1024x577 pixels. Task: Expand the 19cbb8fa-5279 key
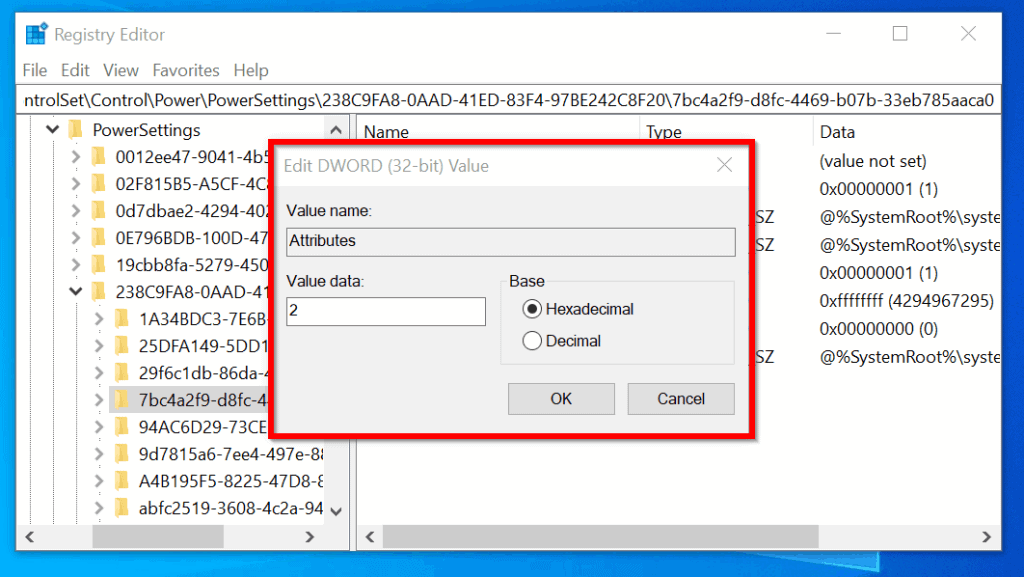click(76, 265)
